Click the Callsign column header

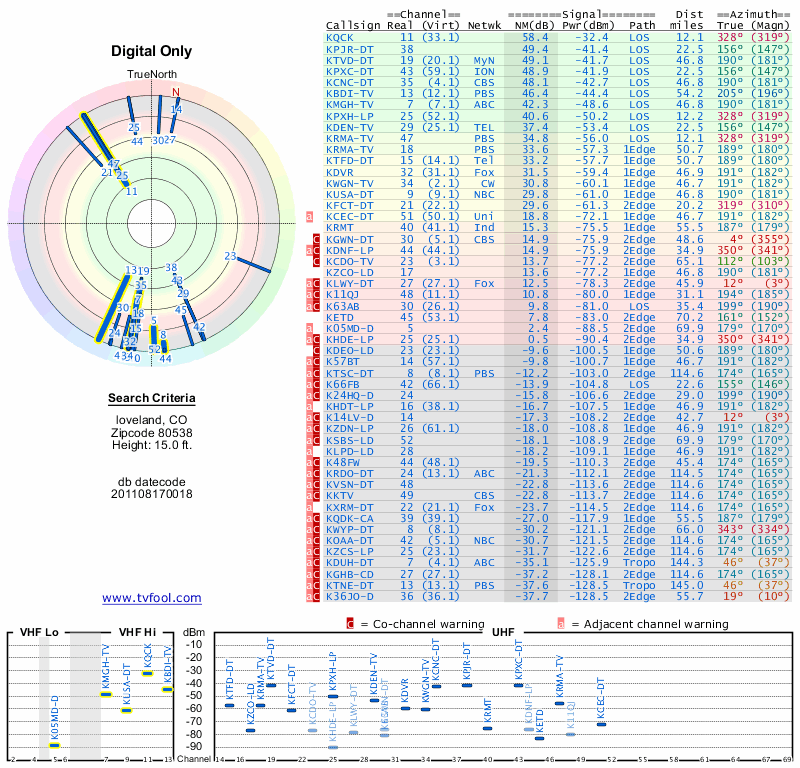pos(353,26)
